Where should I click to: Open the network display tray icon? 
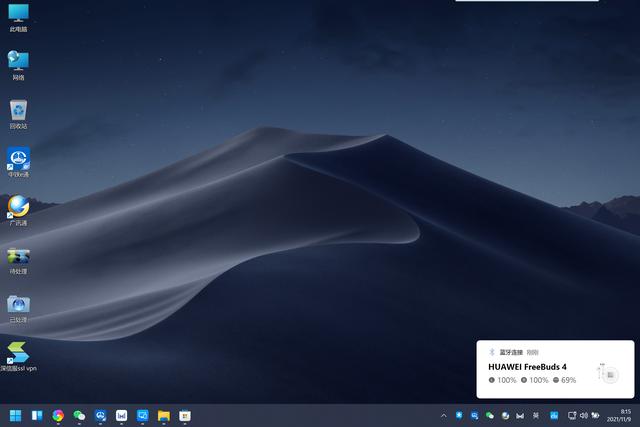(x=572, y=416)
